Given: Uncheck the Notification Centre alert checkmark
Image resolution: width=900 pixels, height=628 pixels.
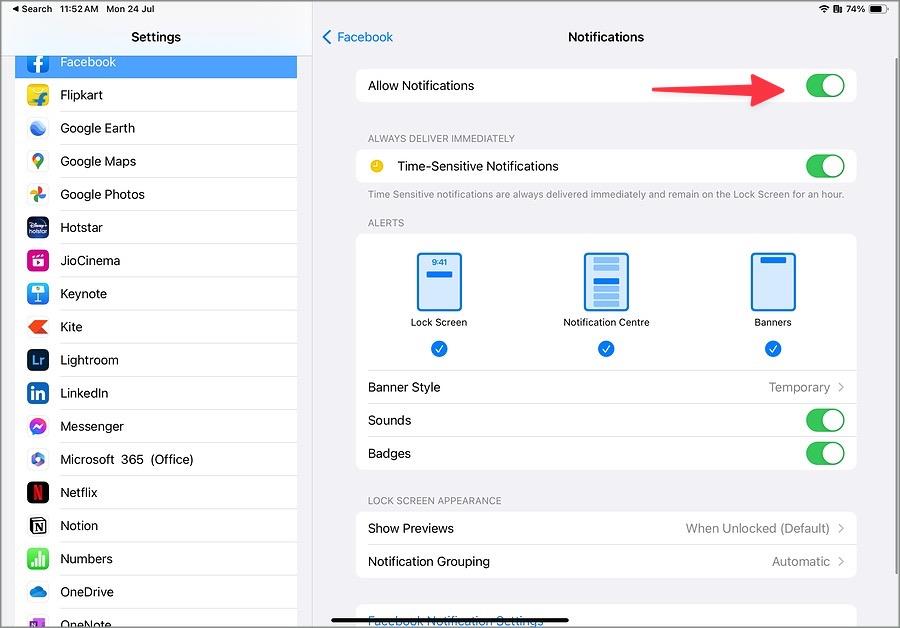Looking at the screenshot, I should pos(606,348).
